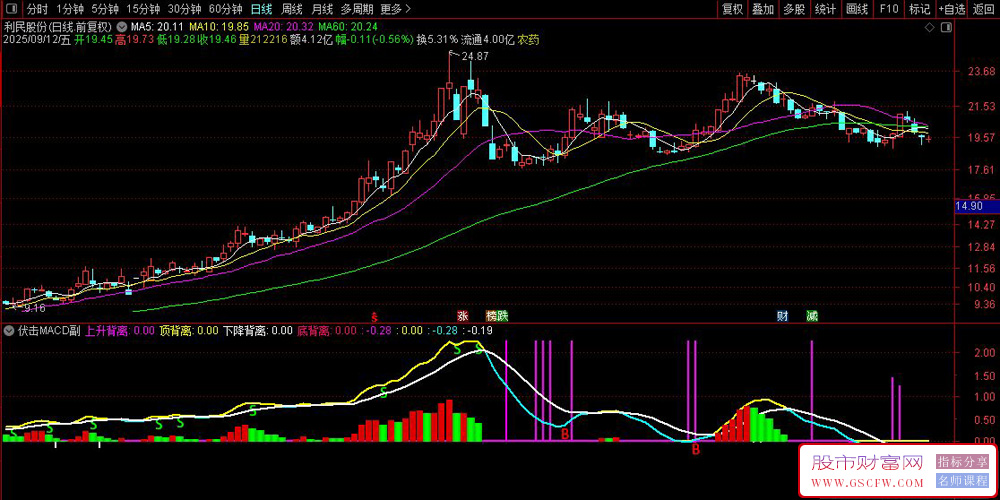The height and width of the screenshot is (500, 1000).
Task: Click the 额4.12亿 amount value
Action: 311,40
